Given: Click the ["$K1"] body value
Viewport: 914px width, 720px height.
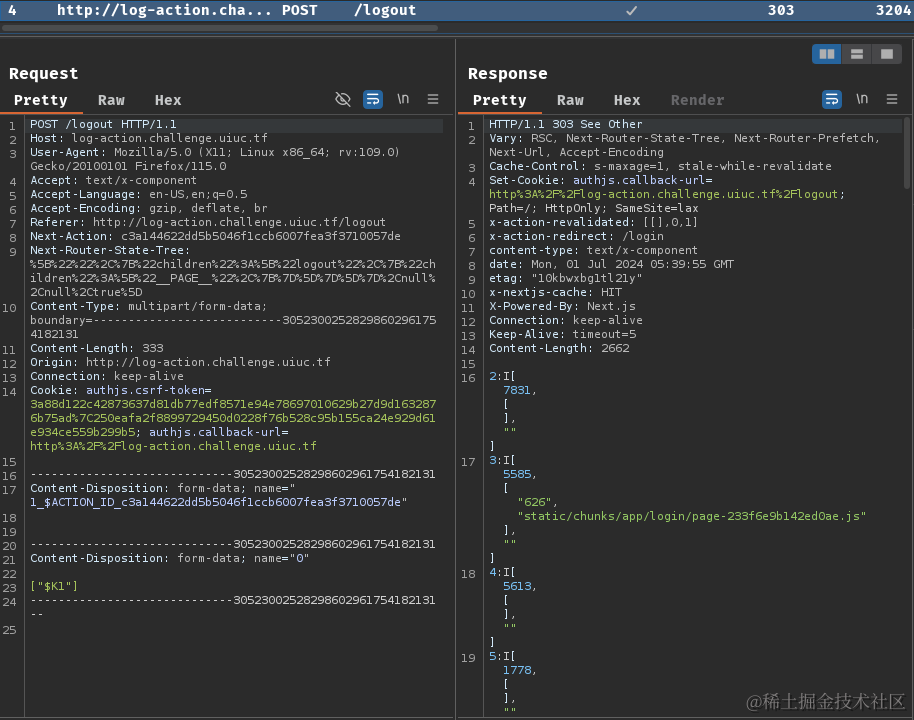Looking at the screenshot, I should pos(54,586).
